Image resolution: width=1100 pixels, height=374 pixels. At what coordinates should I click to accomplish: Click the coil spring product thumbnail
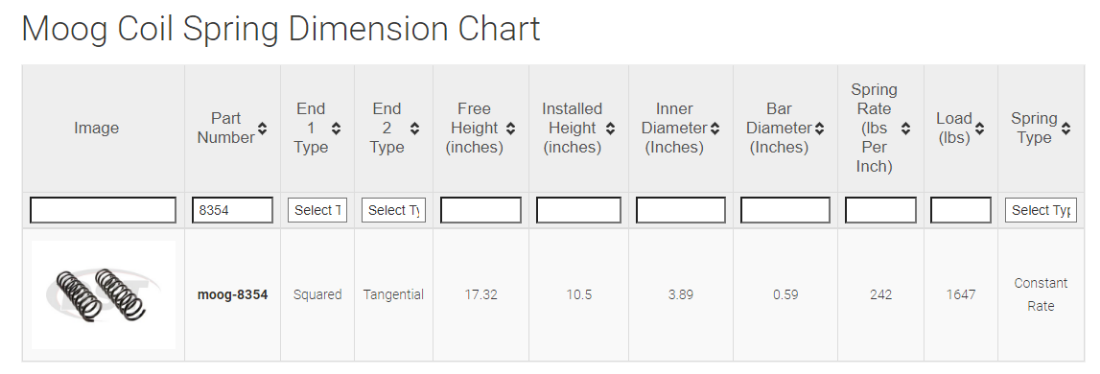pos(104,294)
